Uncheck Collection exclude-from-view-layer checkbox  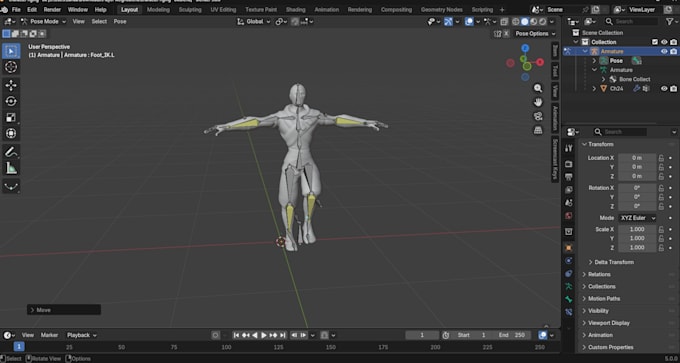click(x=655, y=42)
